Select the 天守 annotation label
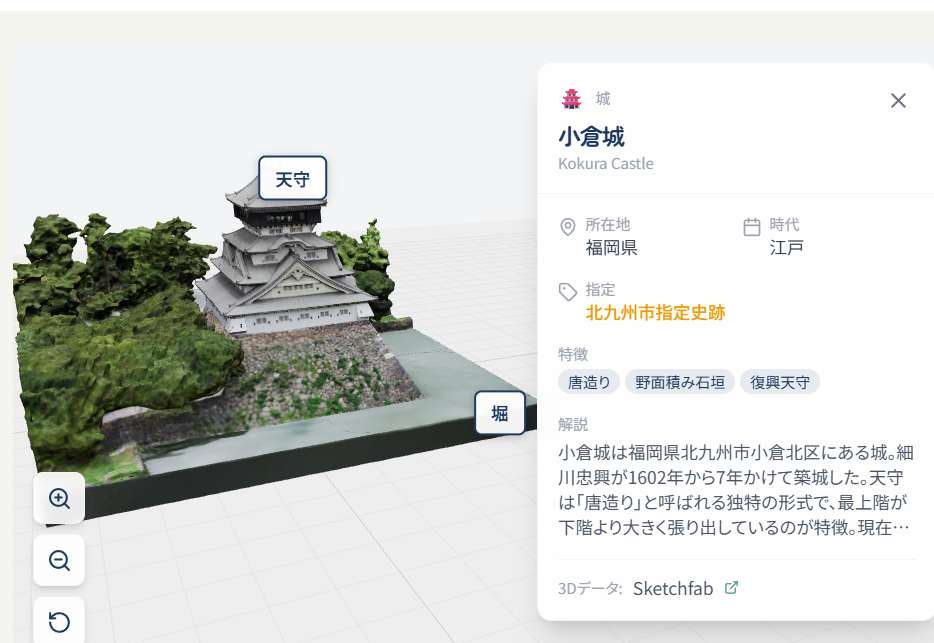The height and width of the screenshot is (643, 934). coord(292,178)
